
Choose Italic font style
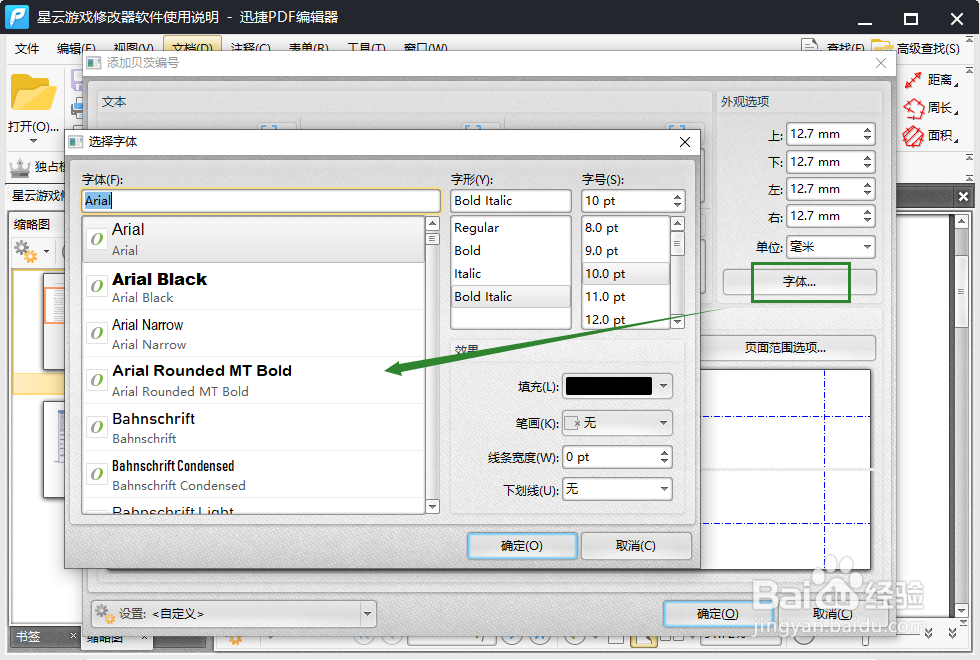pos(511,274)
